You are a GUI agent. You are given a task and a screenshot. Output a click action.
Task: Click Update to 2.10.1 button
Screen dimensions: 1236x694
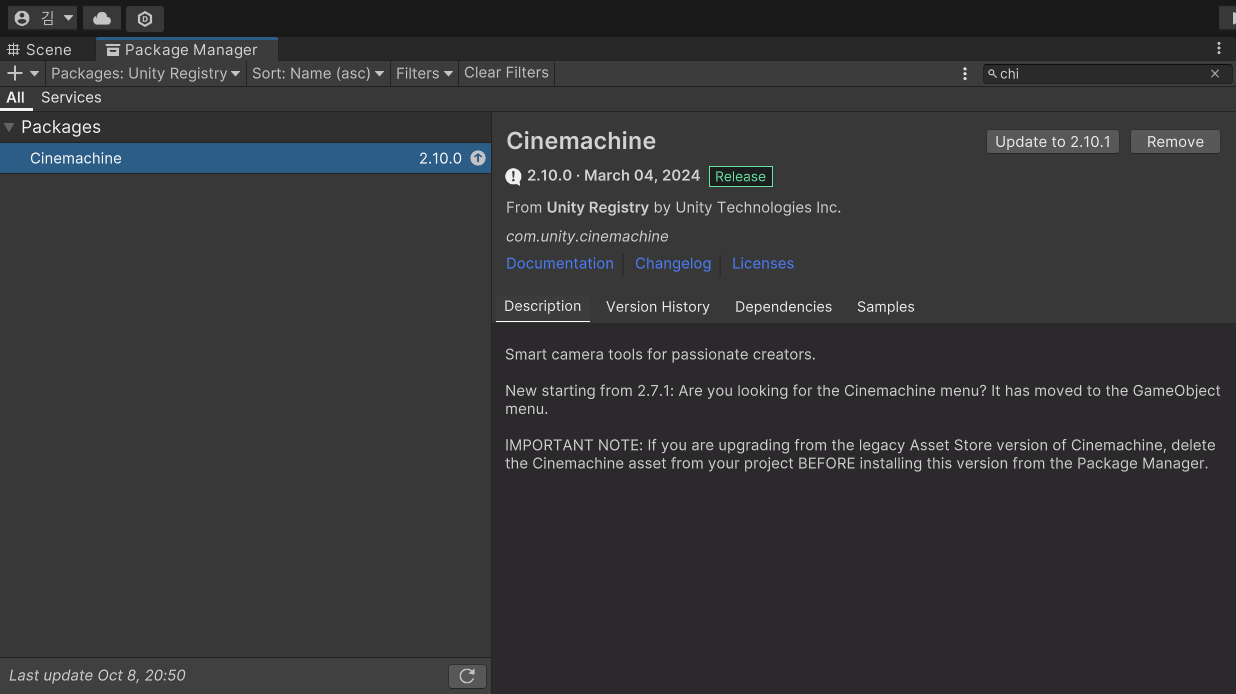click(x=1053, y=142)
